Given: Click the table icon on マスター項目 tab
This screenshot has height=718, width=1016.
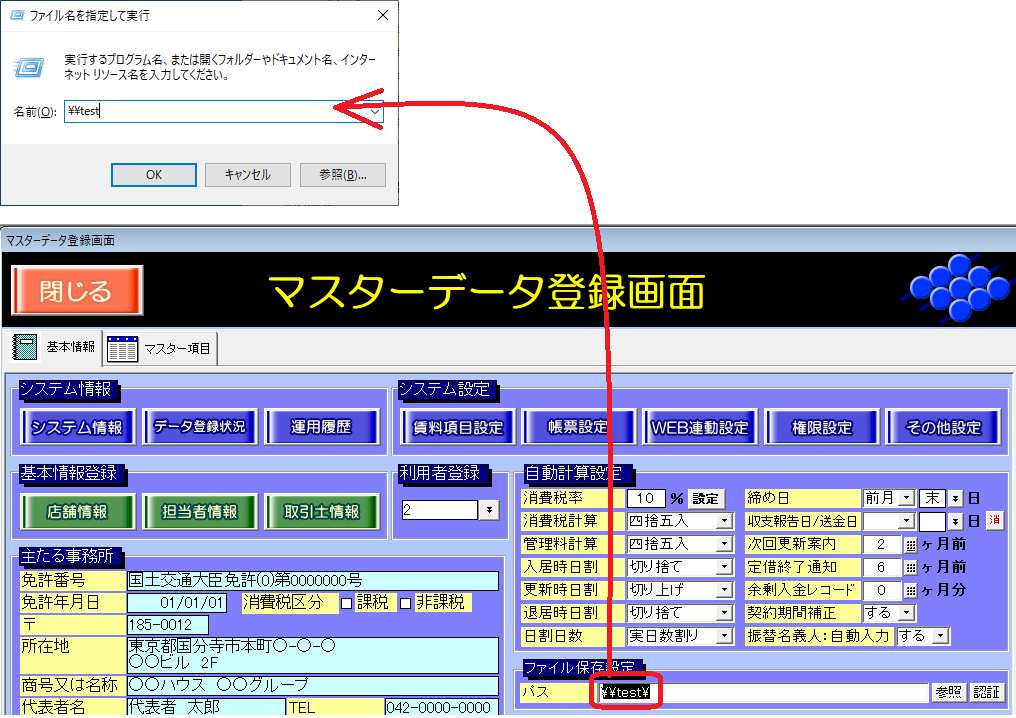Looking at the screenshot, I should pos(122,349).
